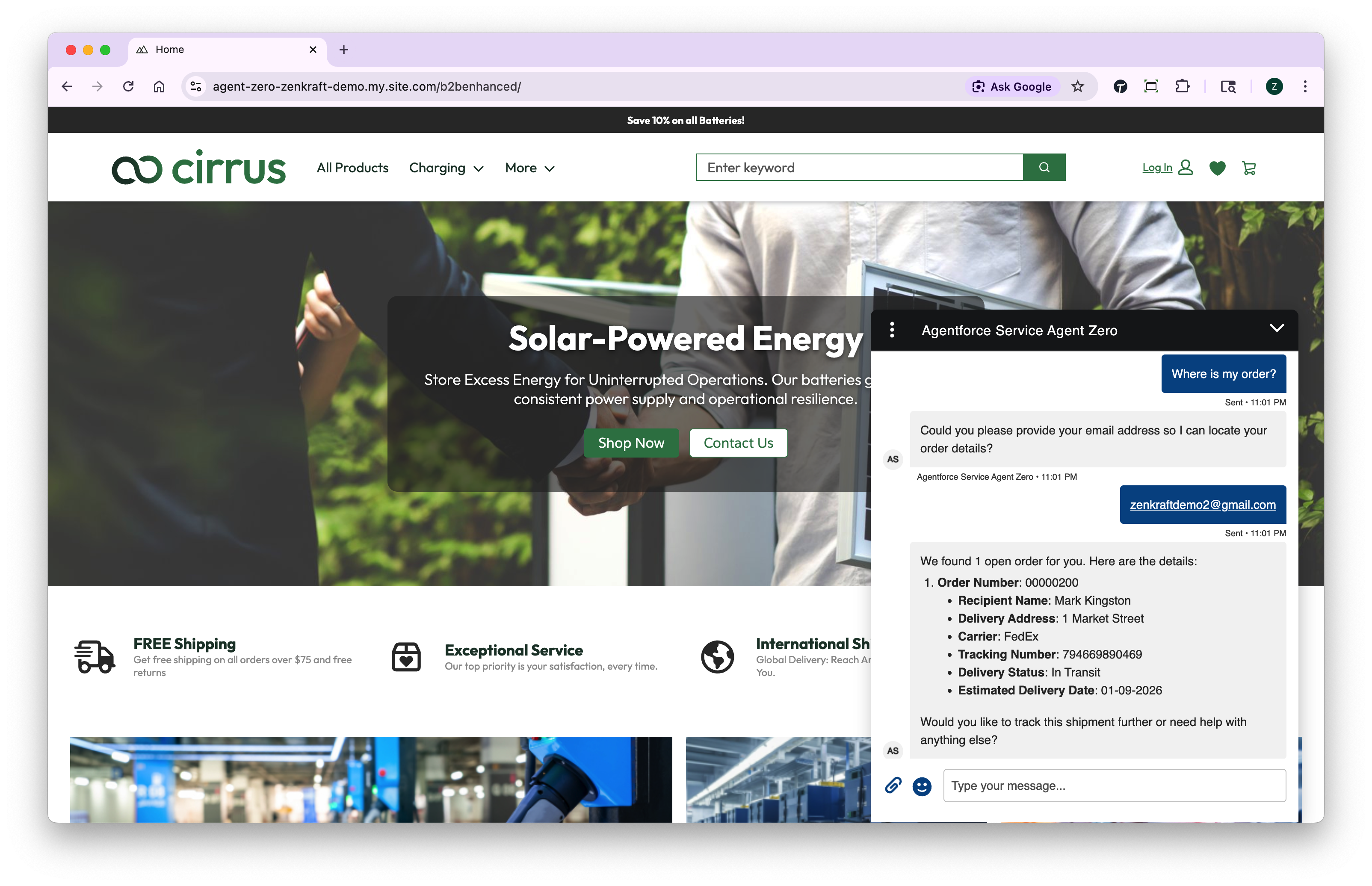
Task: Click the Contact Us button
Action: (x=738, y=443)
